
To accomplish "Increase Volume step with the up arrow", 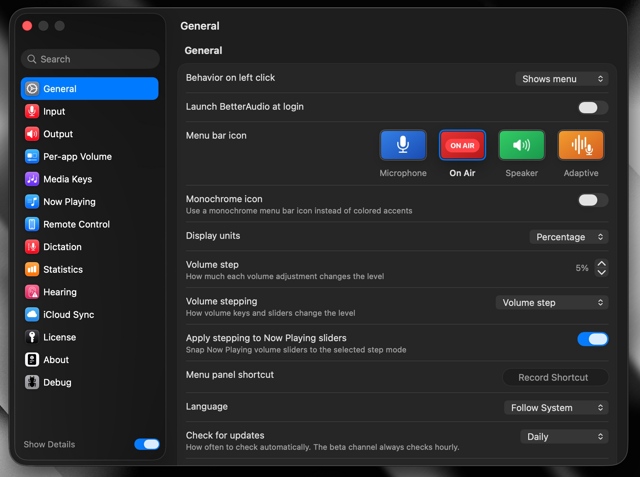I will point(601,263).
